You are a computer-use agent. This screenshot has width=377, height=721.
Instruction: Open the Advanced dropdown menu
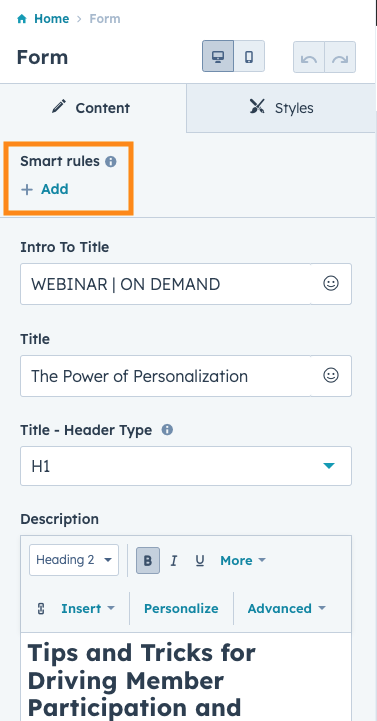(x=286, y=608)
